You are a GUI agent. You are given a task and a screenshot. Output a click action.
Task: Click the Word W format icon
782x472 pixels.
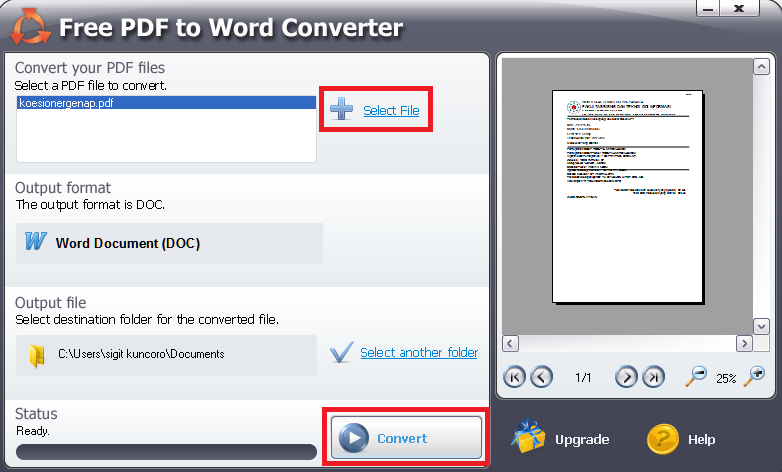coord(36,241)
